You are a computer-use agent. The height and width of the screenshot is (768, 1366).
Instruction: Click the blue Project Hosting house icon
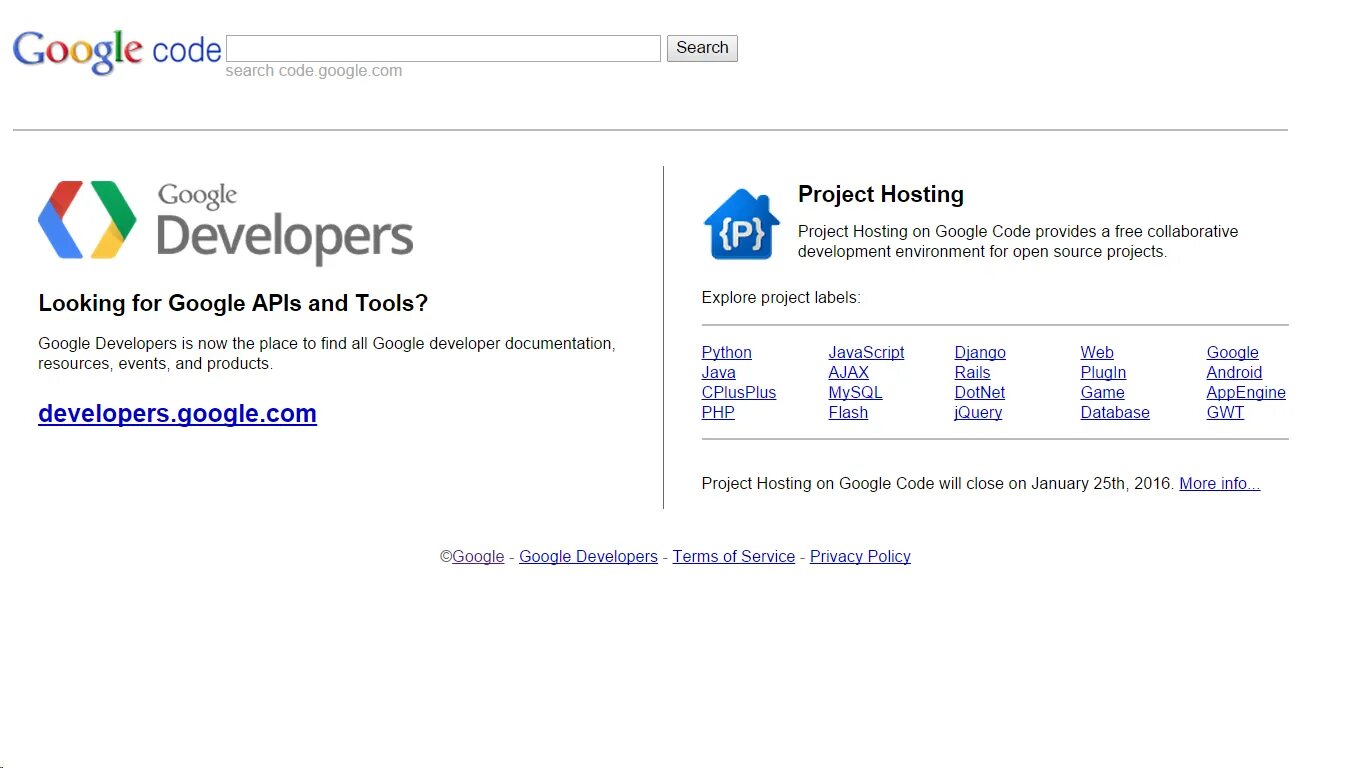[741, 224]
